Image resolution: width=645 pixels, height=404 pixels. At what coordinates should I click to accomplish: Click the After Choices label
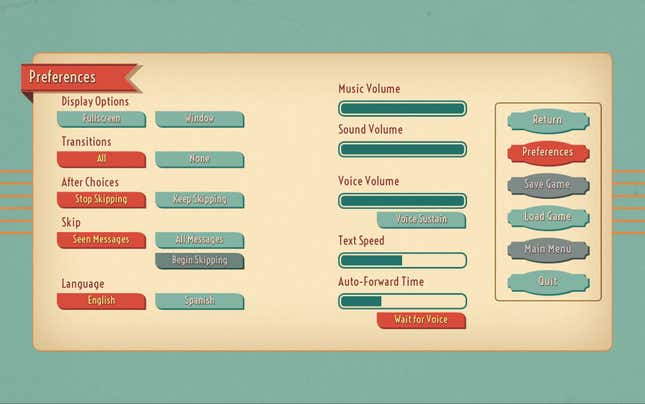pyautogui.click(x=90, y=182)
